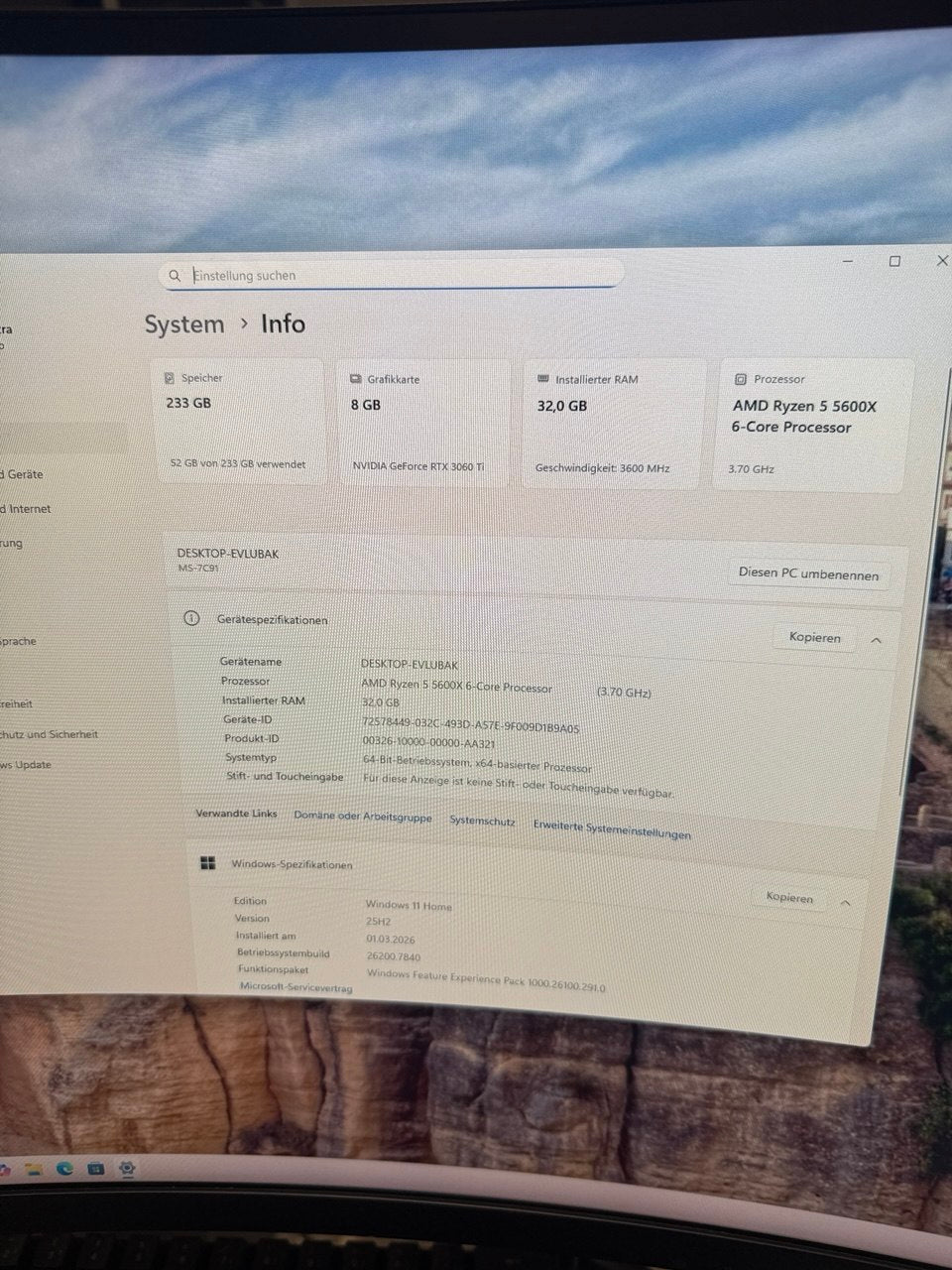Click the Grafikkarte card icon
Screen dimensions: 952x1270
pos(355,379)
